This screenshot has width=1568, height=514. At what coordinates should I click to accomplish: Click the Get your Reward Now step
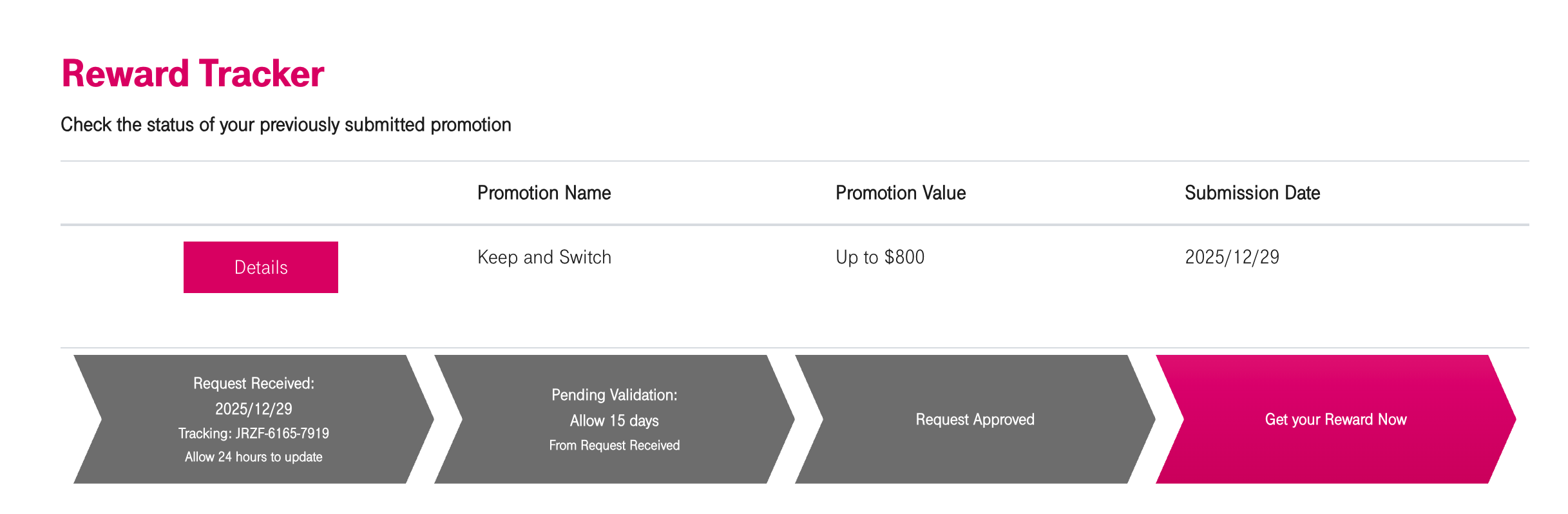(x=1335, y=419)
